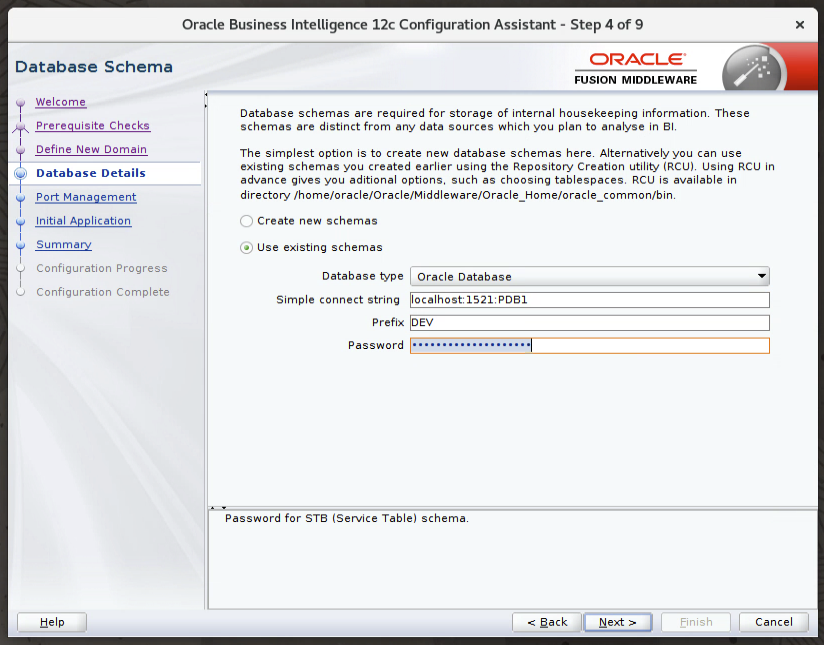Click the navigation pane splitter arrows
The height and width of the screenshot is (645, 824).
206,100
